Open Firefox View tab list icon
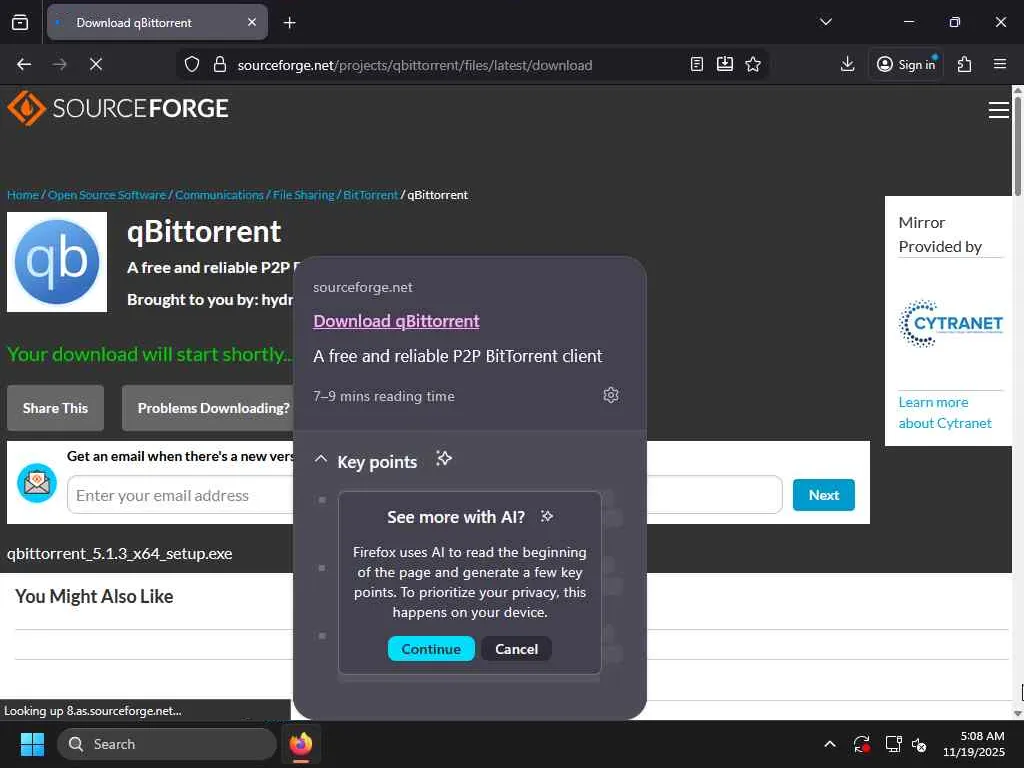The width and height of the screenshot is (1024, 768). [20, 22]
